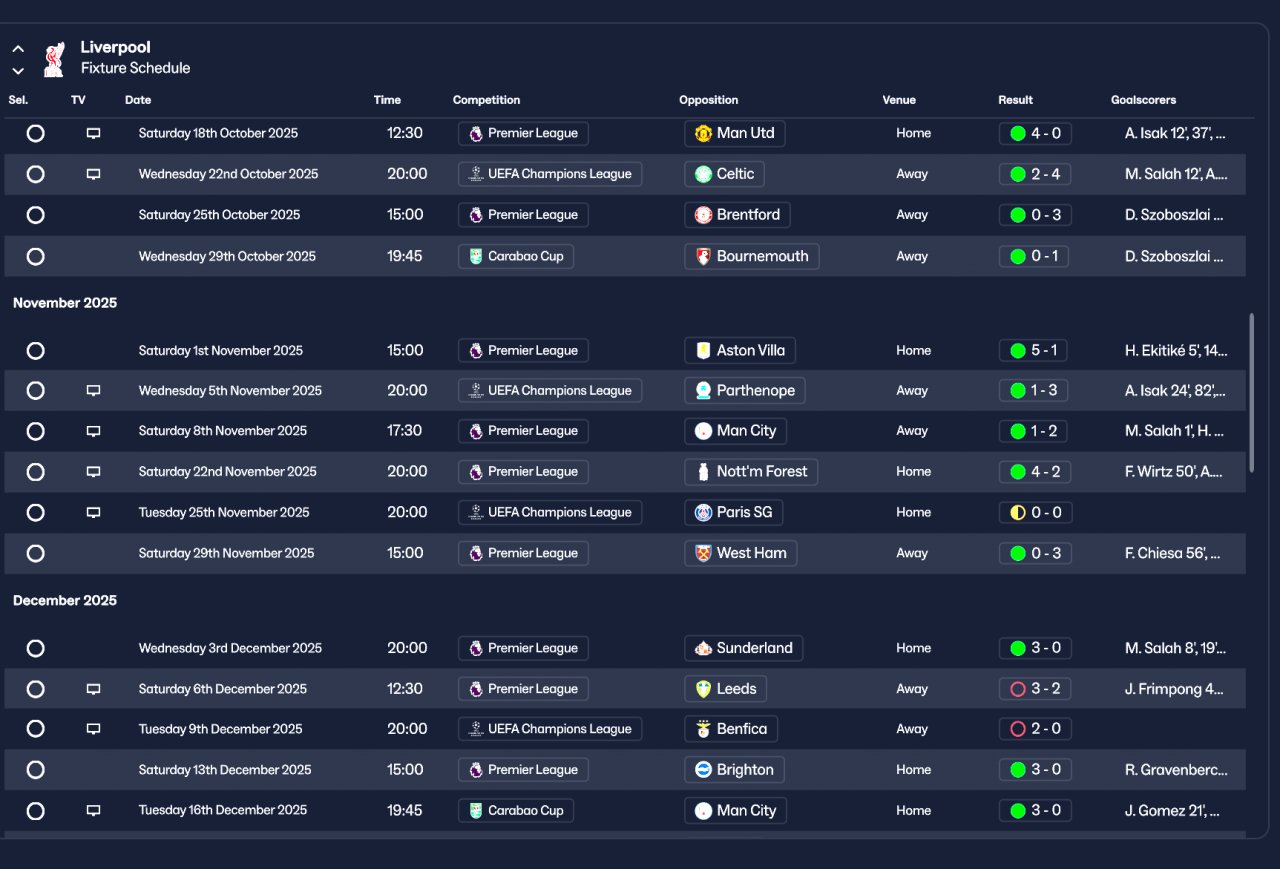The image size is (1280, 869).
Task: Click the Celtic club badge
Action: pyautogui.click(x=704, y=174)
